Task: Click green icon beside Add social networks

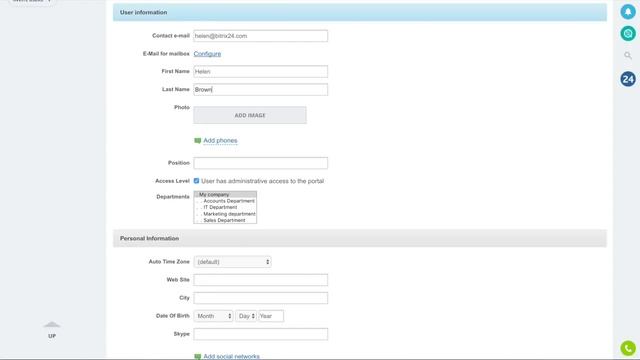Action: click(x=198, y=357)
